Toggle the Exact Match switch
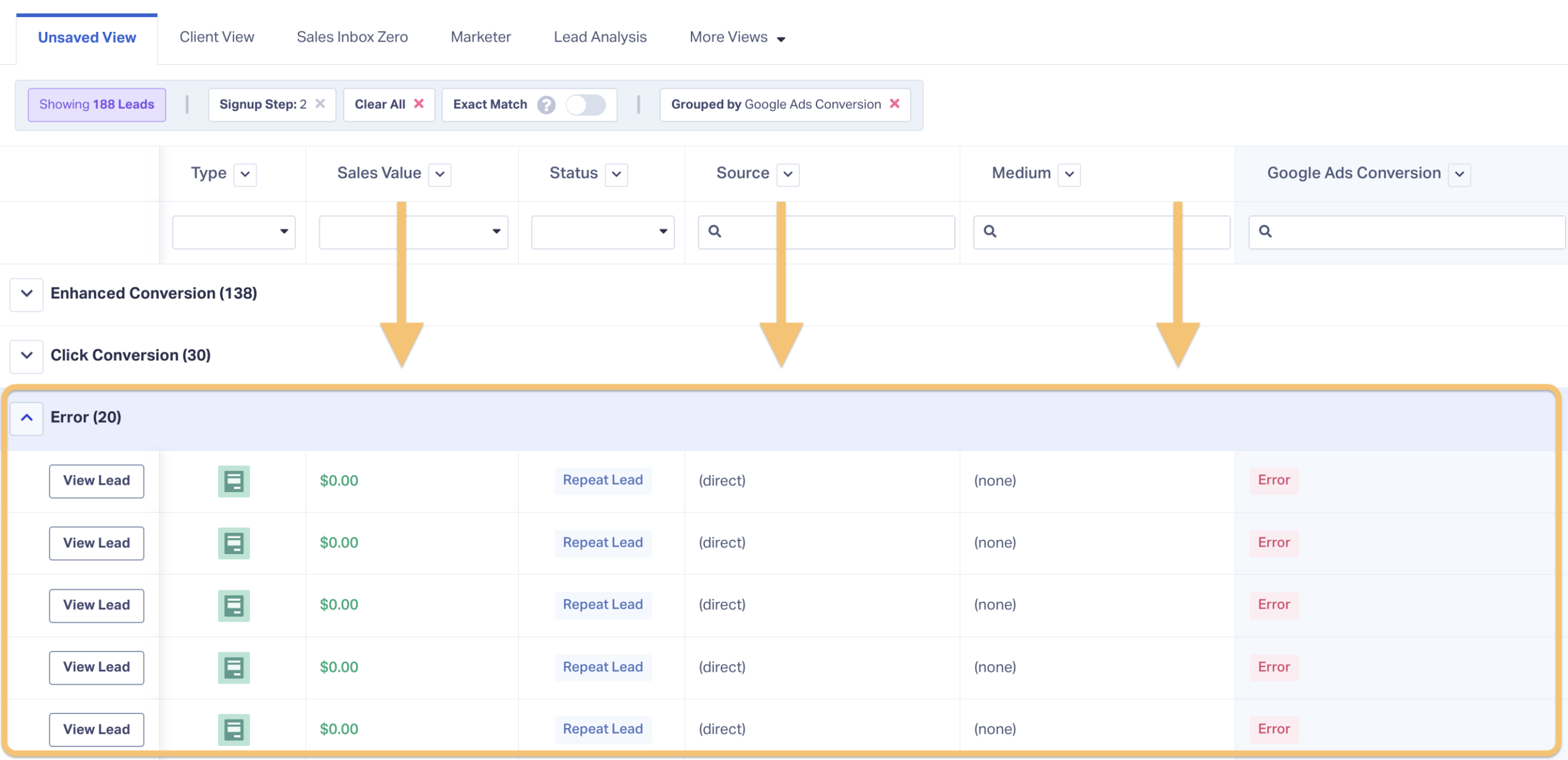The height and width of the screenshot is (760, 1568). coord(586,105)
